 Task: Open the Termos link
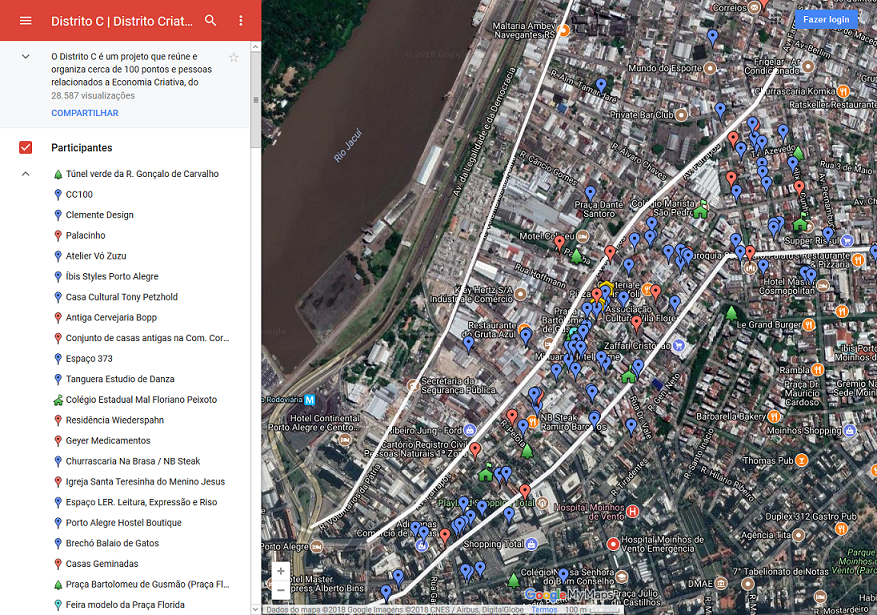544,610
